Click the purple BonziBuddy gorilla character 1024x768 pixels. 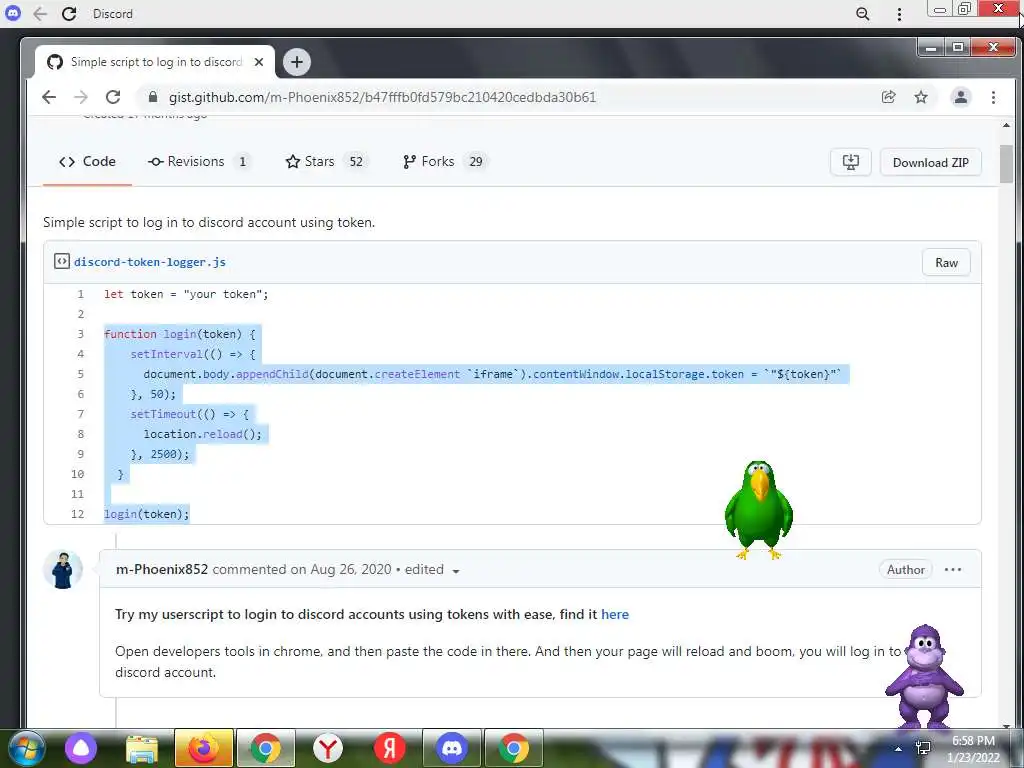(x=923, y=676)
